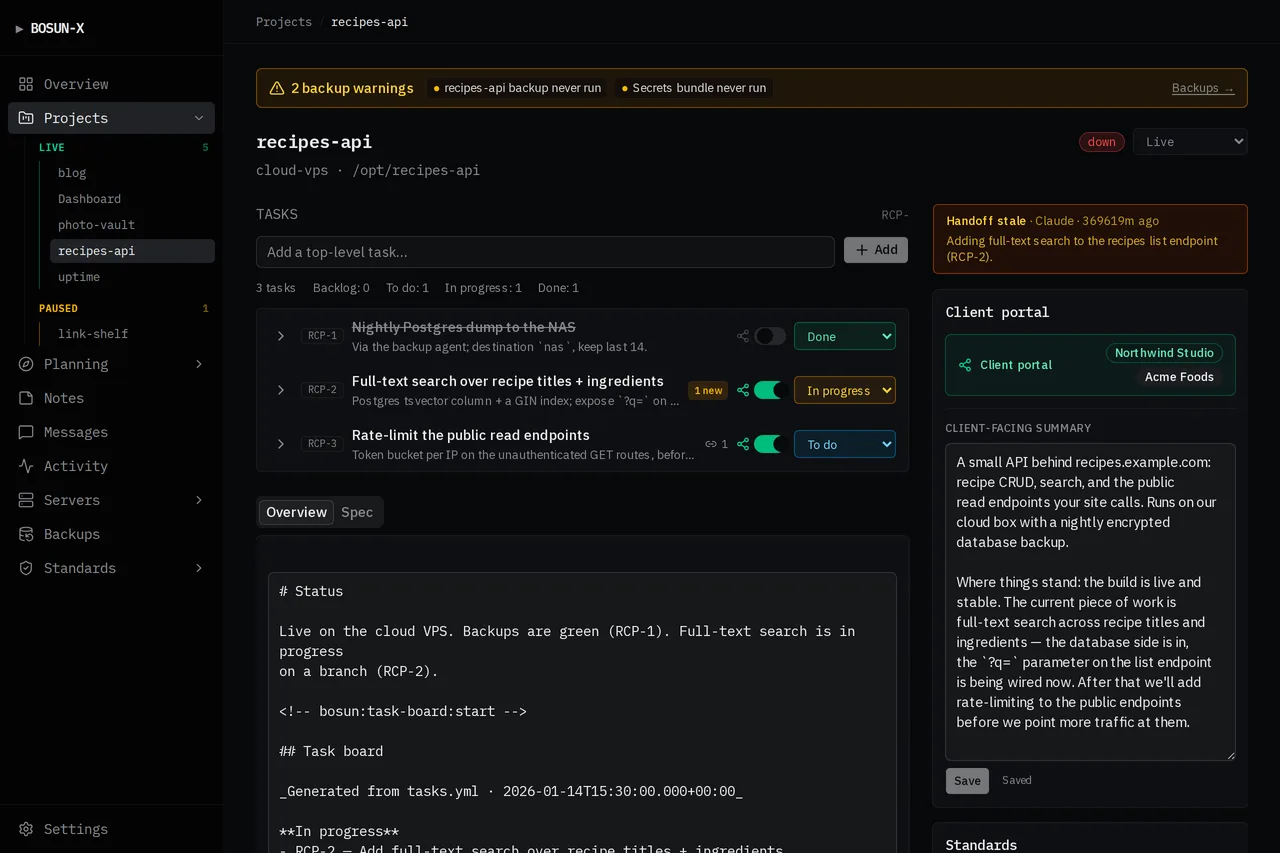This screenshot has height=853, width=1280.
Task: Open Overview via its grid icon
Action: 26,84
